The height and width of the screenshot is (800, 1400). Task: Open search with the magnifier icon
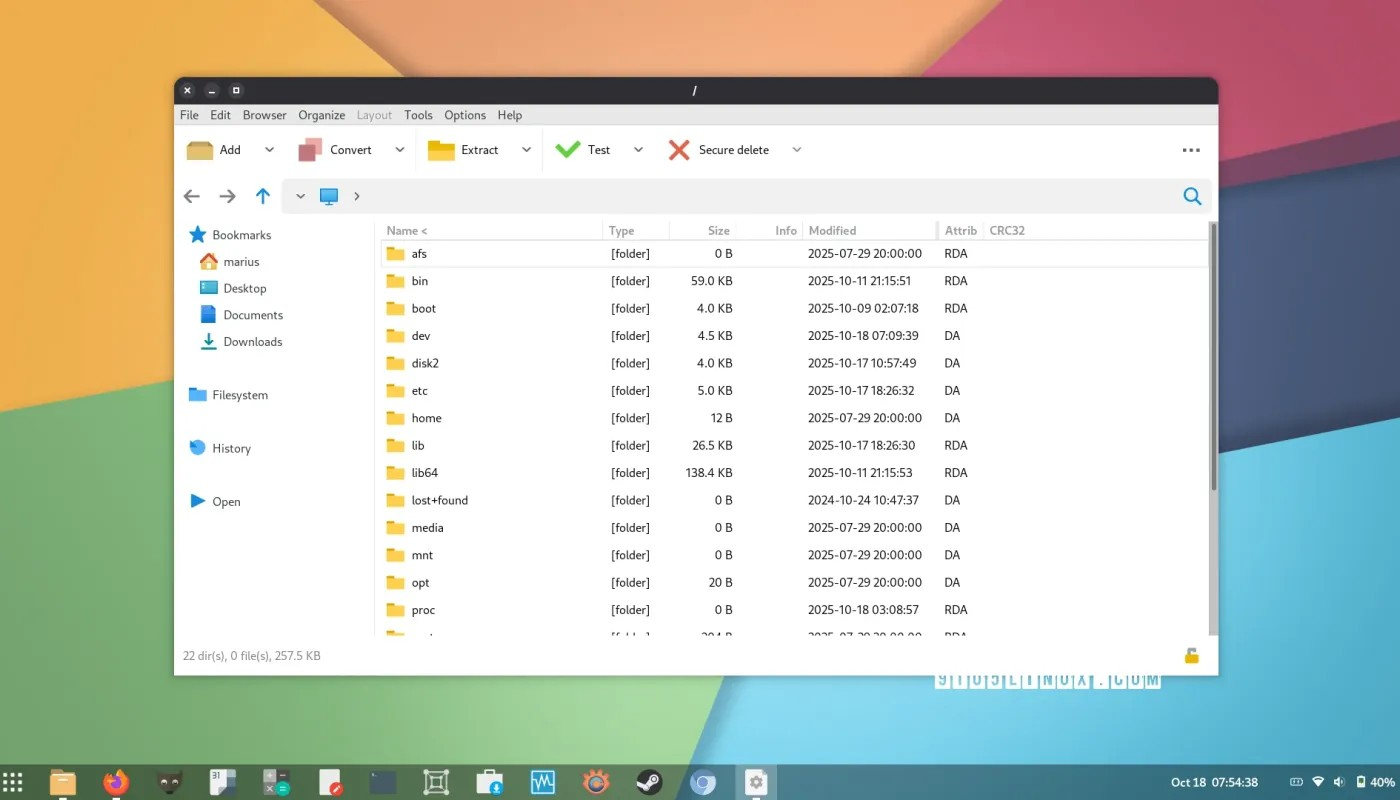(1192, 196)
